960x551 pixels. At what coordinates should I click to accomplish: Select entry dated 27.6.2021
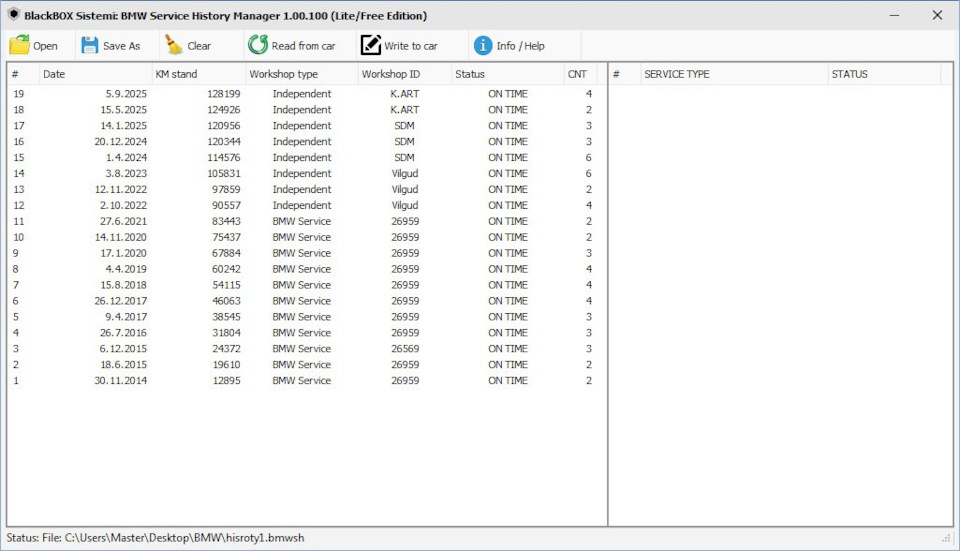click(302, 221)
